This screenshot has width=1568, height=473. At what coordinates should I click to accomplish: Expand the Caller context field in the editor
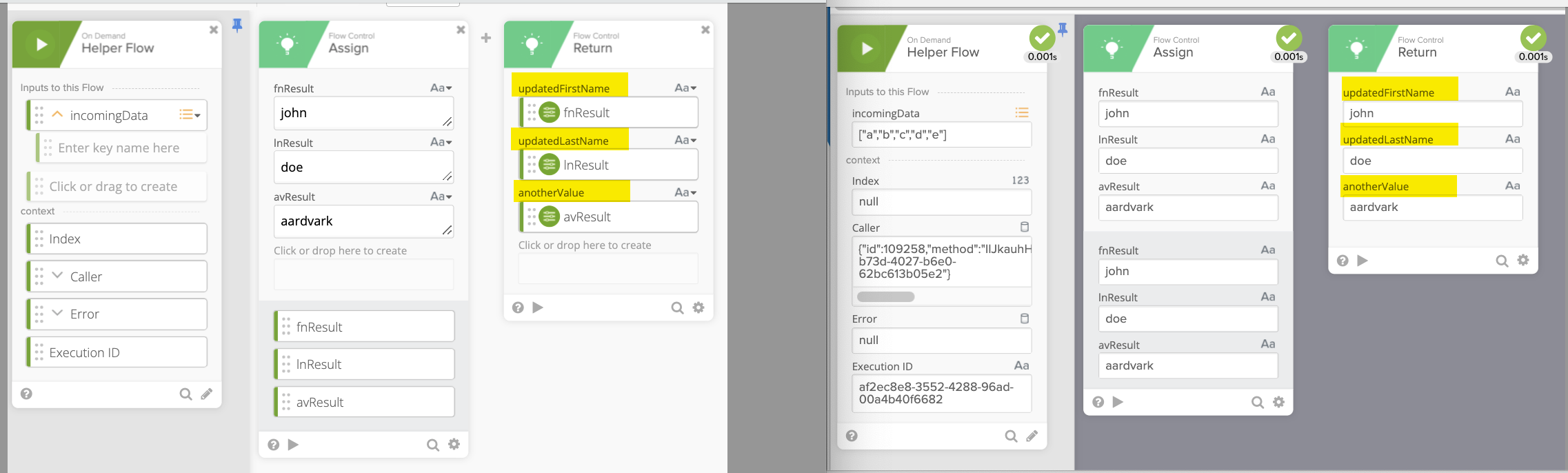tap(57, 276)
